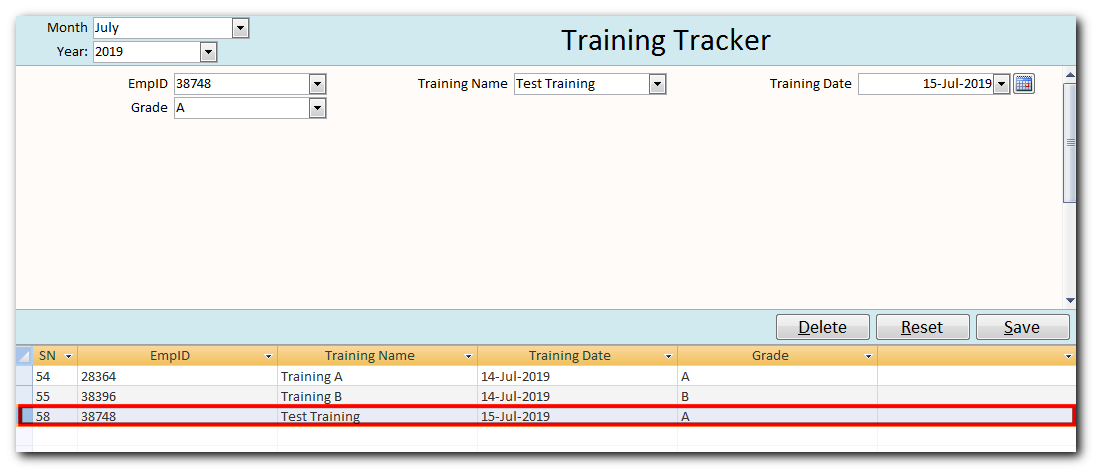This screenshot has height=469, width=1093.
Task: Click the date cell in Training B row
Action: click(577, 397)
